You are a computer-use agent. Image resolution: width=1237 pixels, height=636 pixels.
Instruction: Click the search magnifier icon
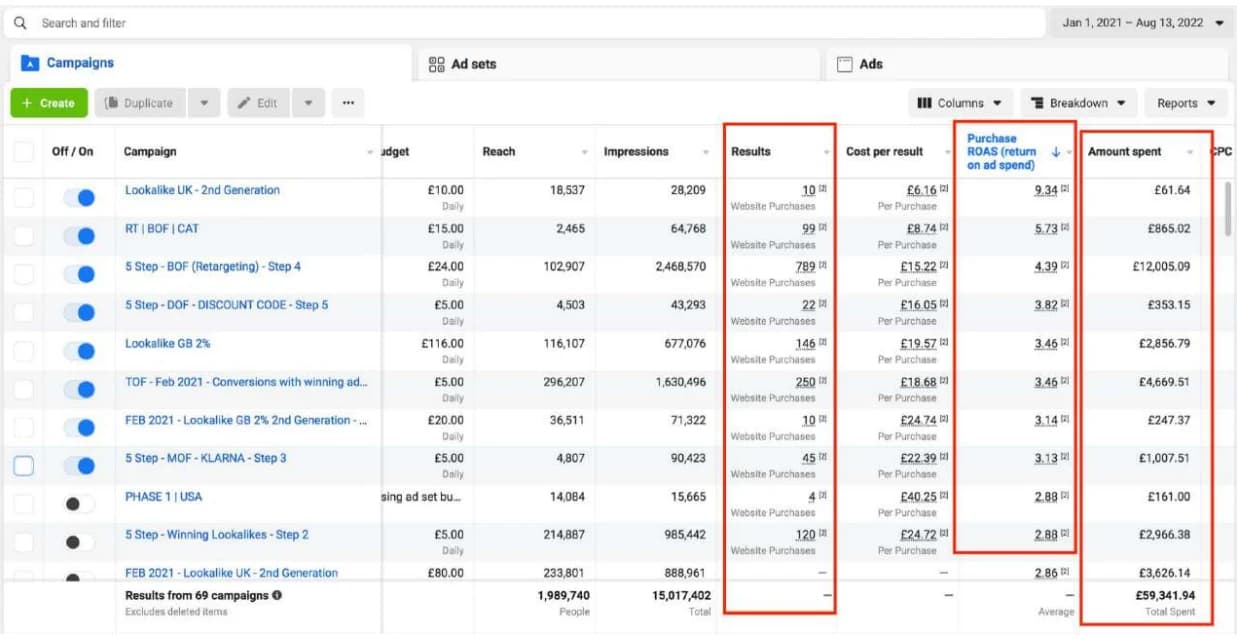pos(20,22)
